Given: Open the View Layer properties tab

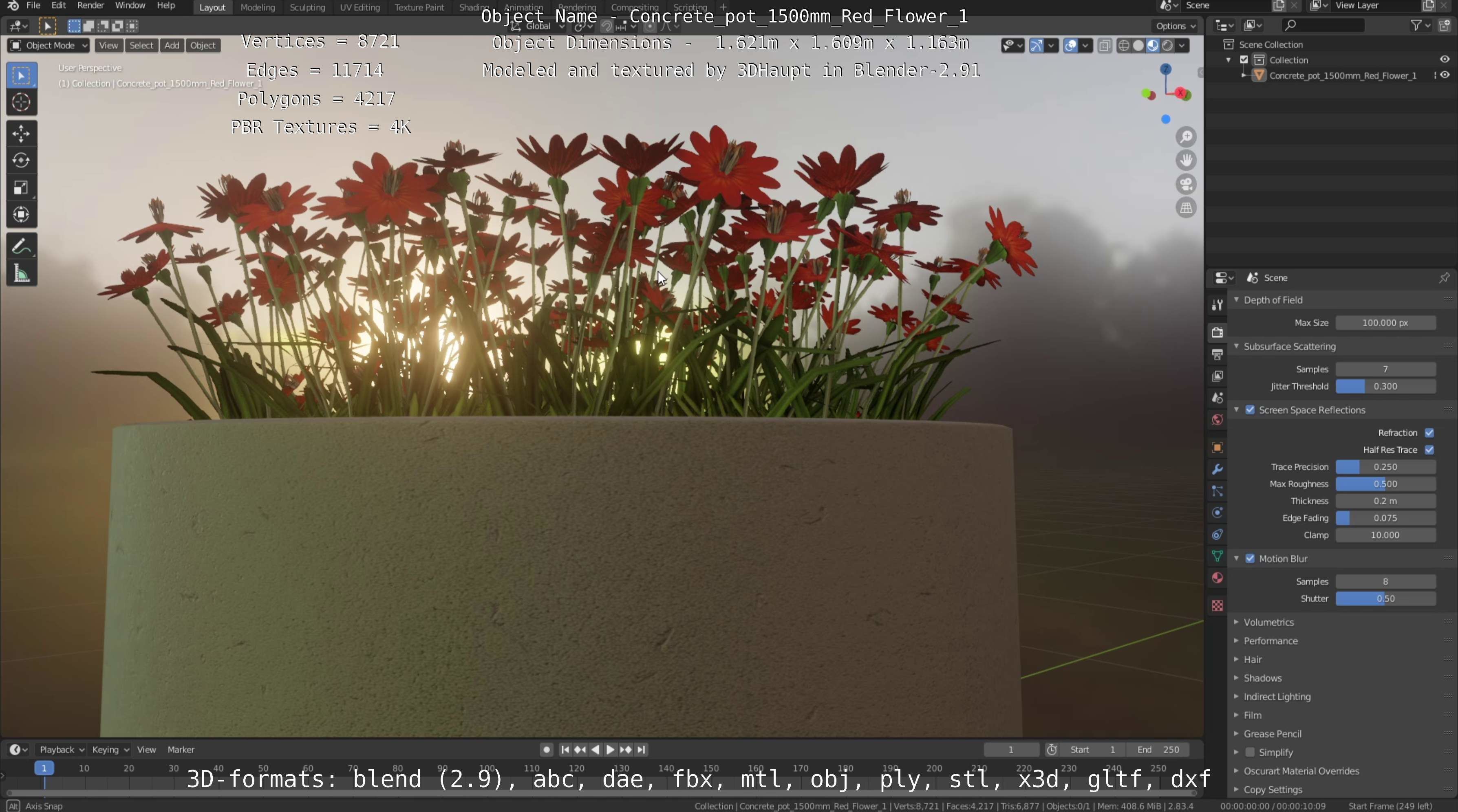Looking at the screenshot, I should point(1218,376).
